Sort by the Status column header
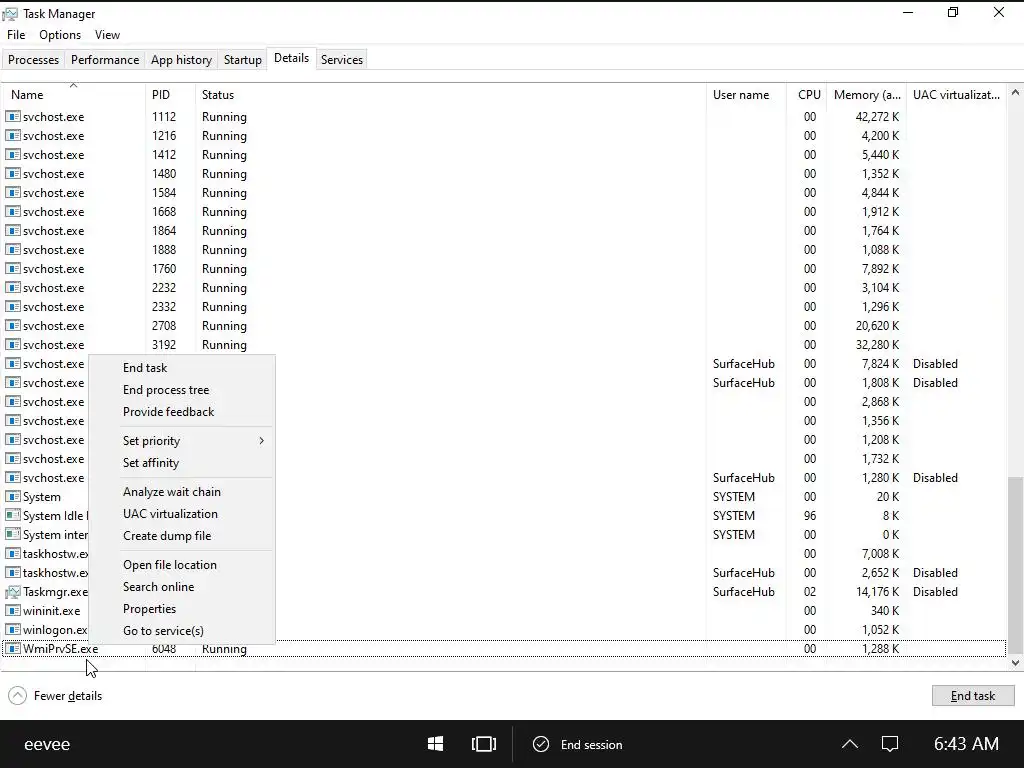Image resolution: width=1024 pixels, height=768 pixels. [451, 95]
